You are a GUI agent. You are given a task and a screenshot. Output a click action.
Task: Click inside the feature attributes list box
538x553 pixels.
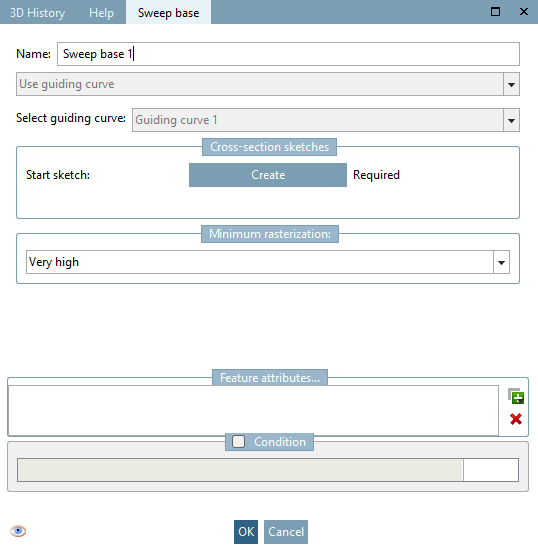pyautogui.click(x=253, y=411)
